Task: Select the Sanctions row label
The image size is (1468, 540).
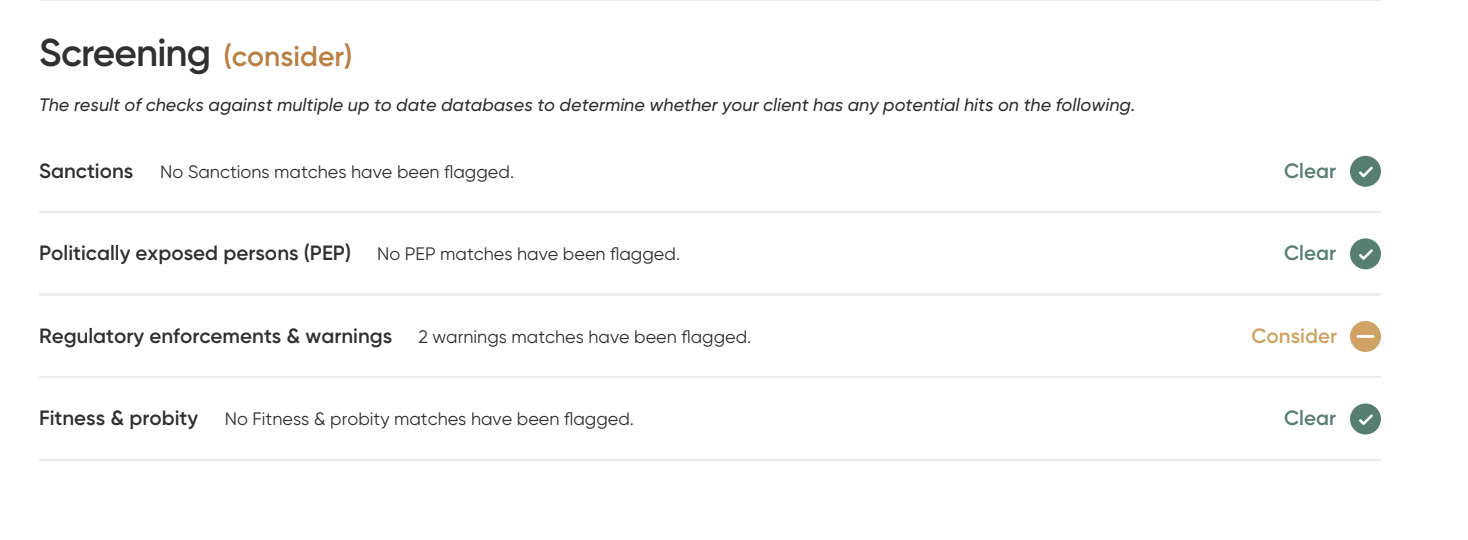Action: tap(86, 172)
